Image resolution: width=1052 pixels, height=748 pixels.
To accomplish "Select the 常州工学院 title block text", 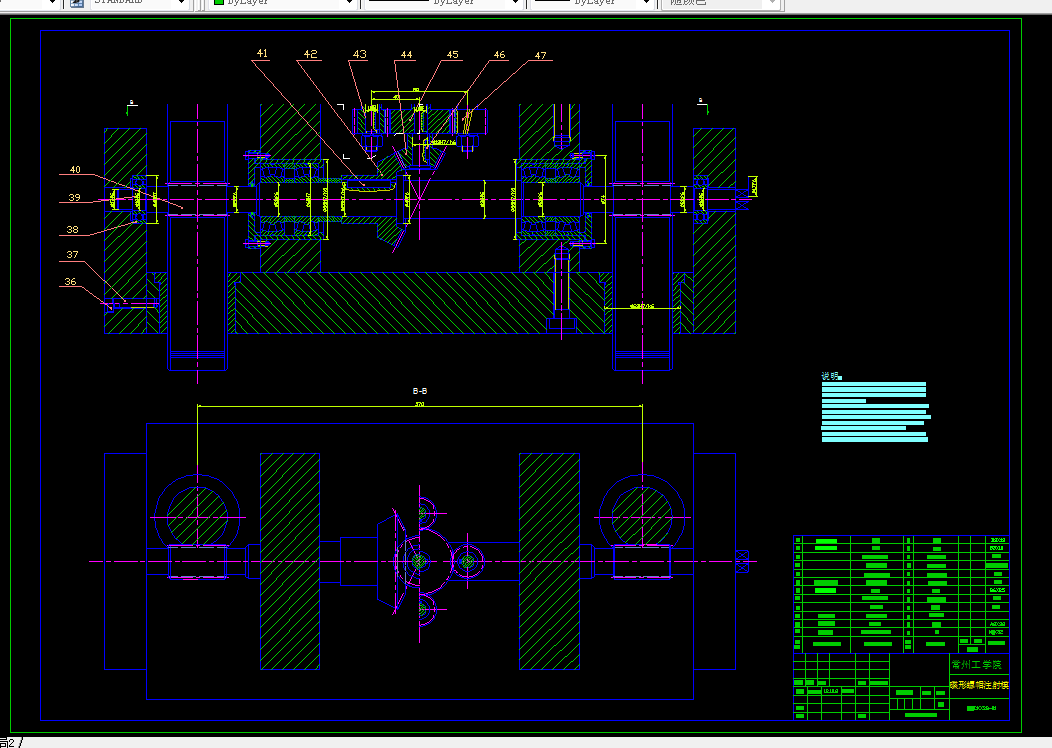I will (976, 665).
